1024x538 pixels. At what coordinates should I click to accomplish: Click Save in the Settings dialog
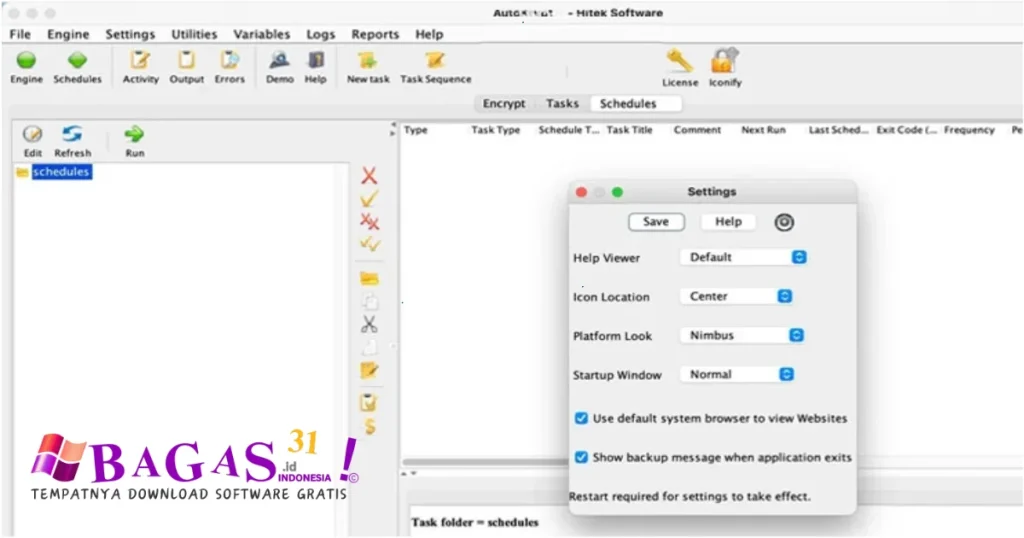pos(656,222)
